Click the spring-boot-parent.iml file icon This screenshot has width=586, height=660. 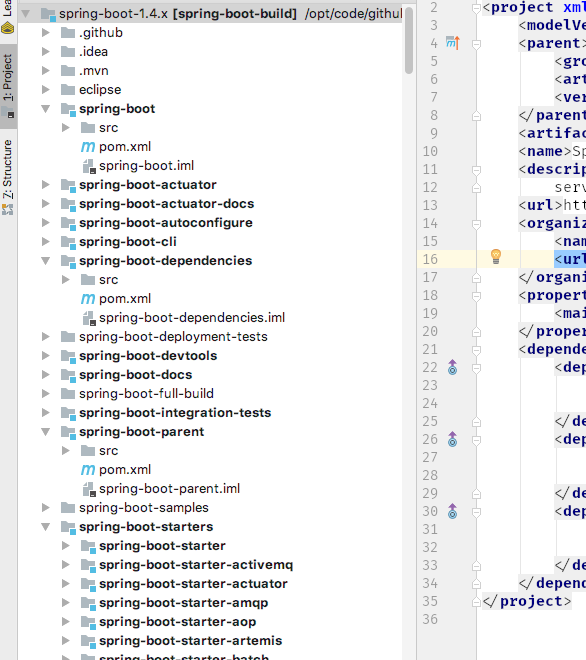[89, 489]
